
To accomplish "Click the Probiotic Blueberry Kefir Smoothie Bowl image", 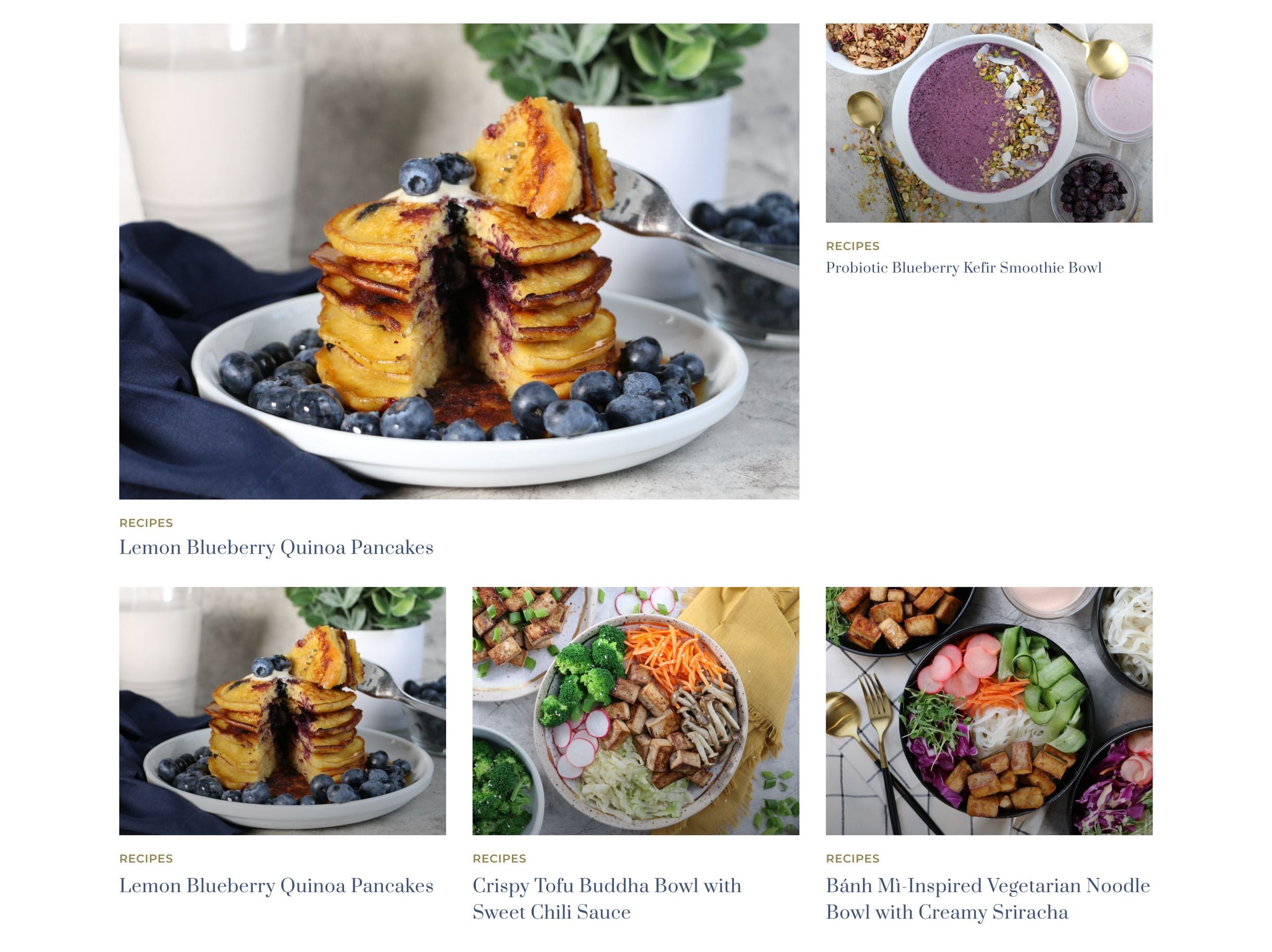I will pyautogui.click(x=989, y=123).
